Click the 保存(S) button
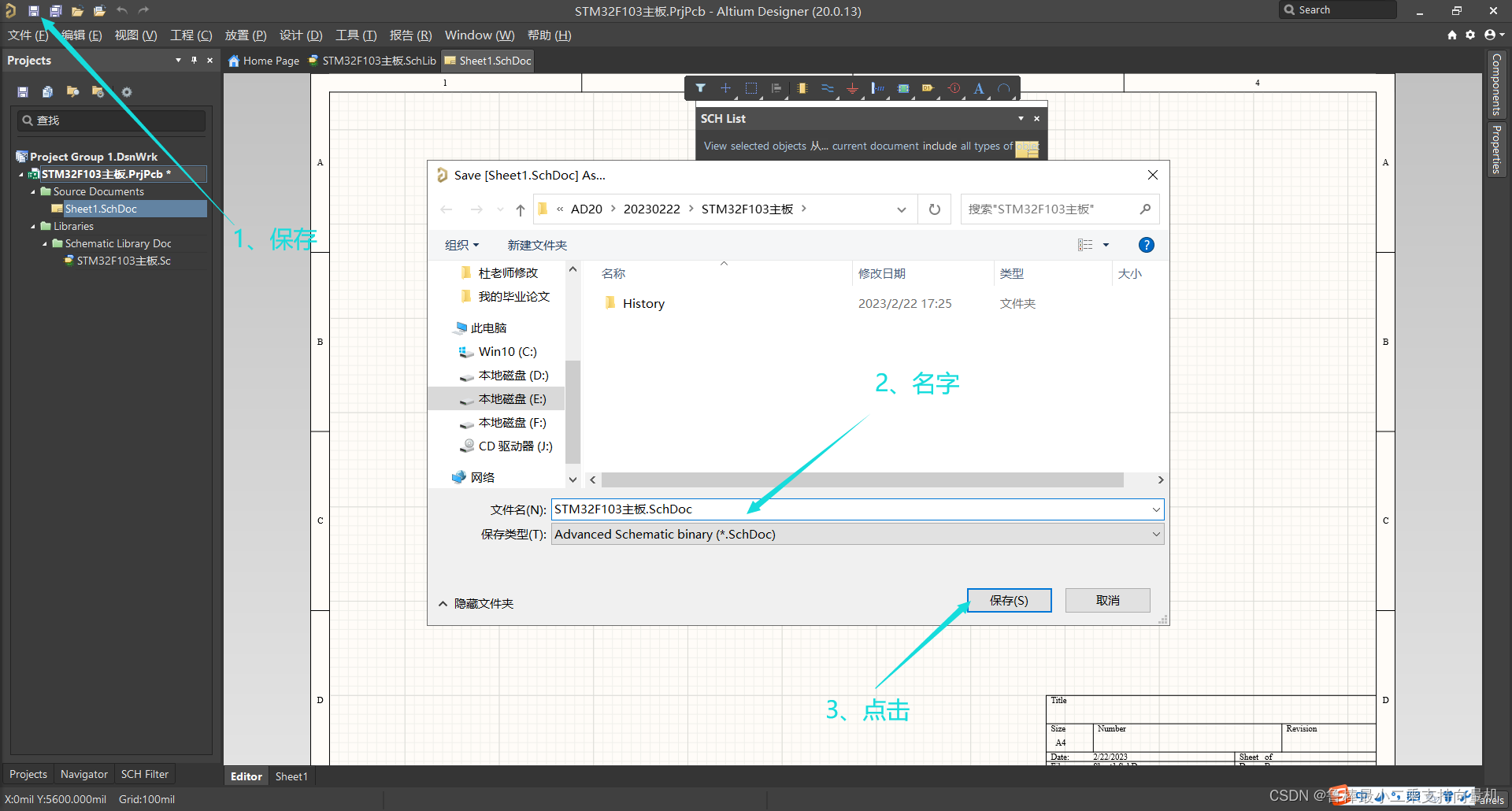1512x811 pixels. (1009, 600)
